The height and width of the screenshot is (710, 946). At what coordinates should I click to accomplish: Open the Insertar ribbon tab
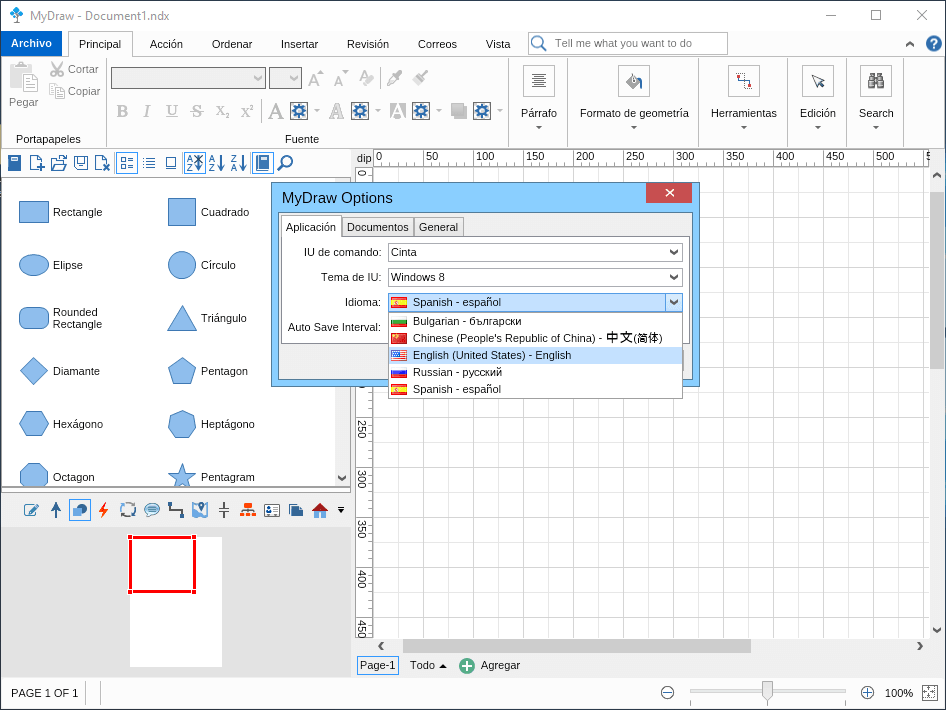click(x=299, y=44)
